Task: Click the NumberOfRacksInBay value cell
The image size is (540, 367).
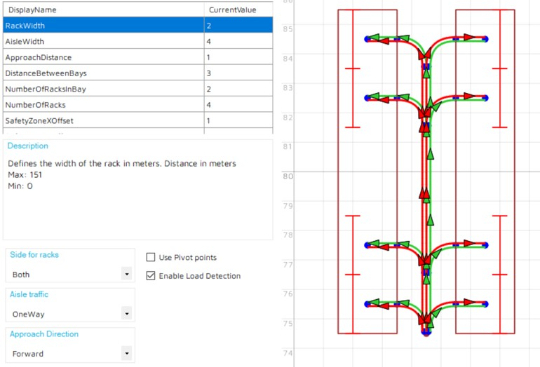Action: (238, 89)
